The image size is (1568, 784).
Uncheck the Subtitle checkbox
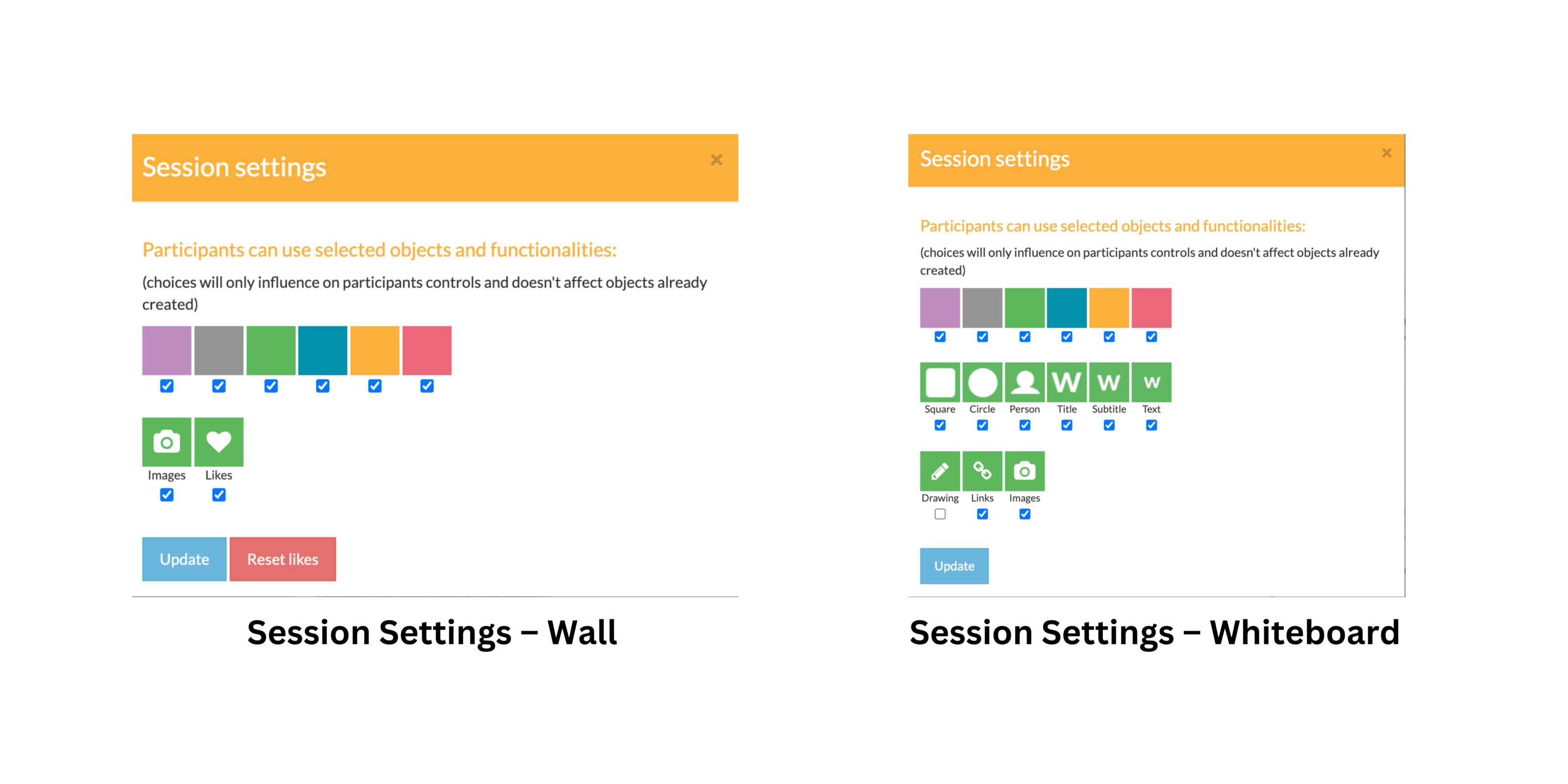(1109, 425)
